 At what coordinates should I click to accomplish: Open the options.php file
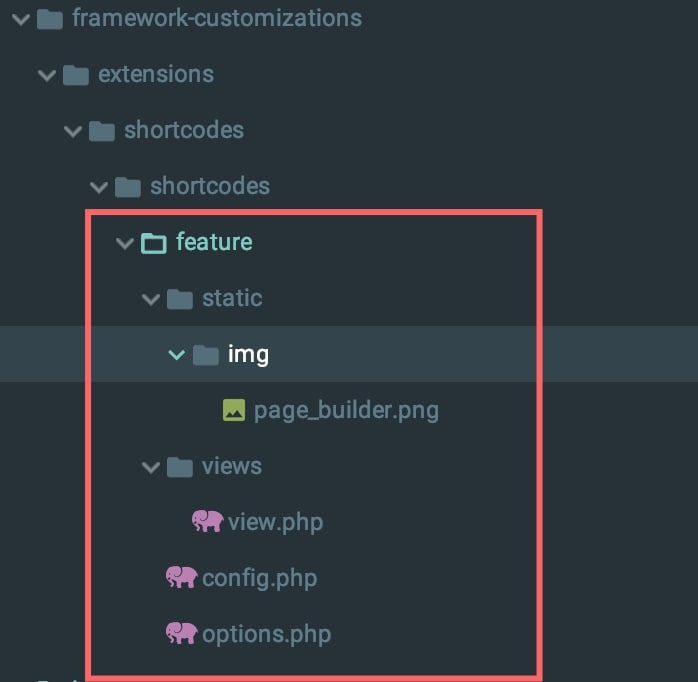click(x=267, y=635)
